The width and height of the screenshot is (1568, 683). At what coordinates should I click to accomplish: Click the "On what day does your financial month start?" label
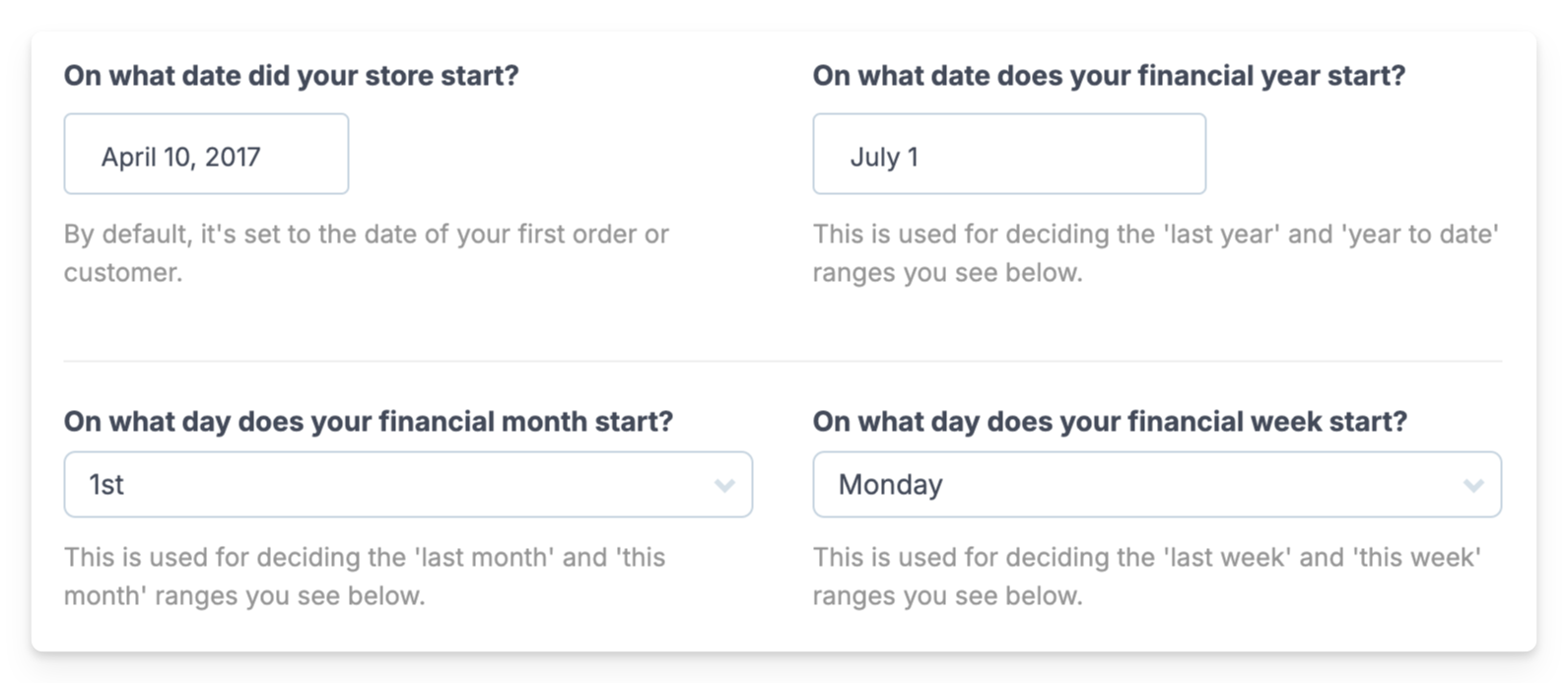click(x=369, y=422)
